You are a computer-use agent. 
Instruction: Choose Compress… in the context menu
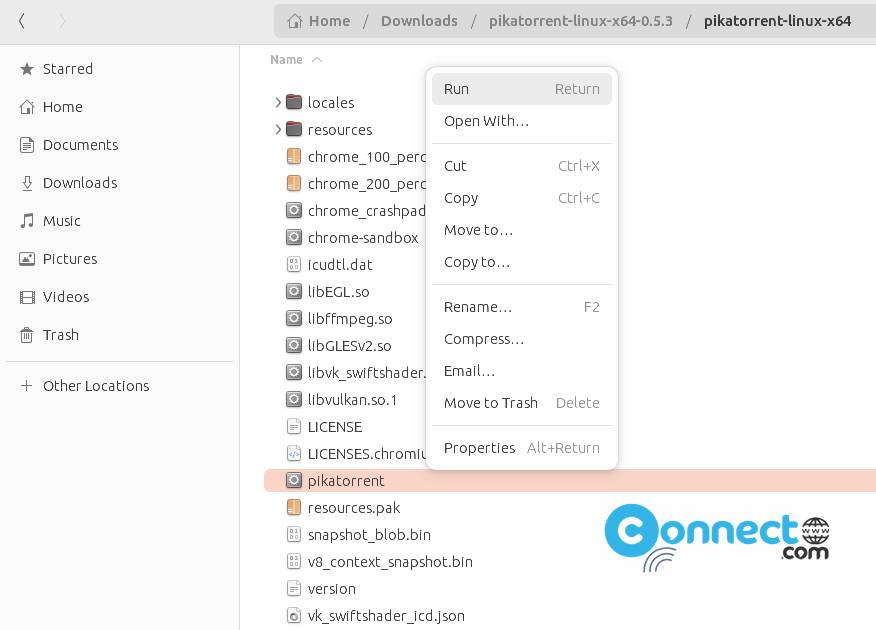tap(522, 339)
